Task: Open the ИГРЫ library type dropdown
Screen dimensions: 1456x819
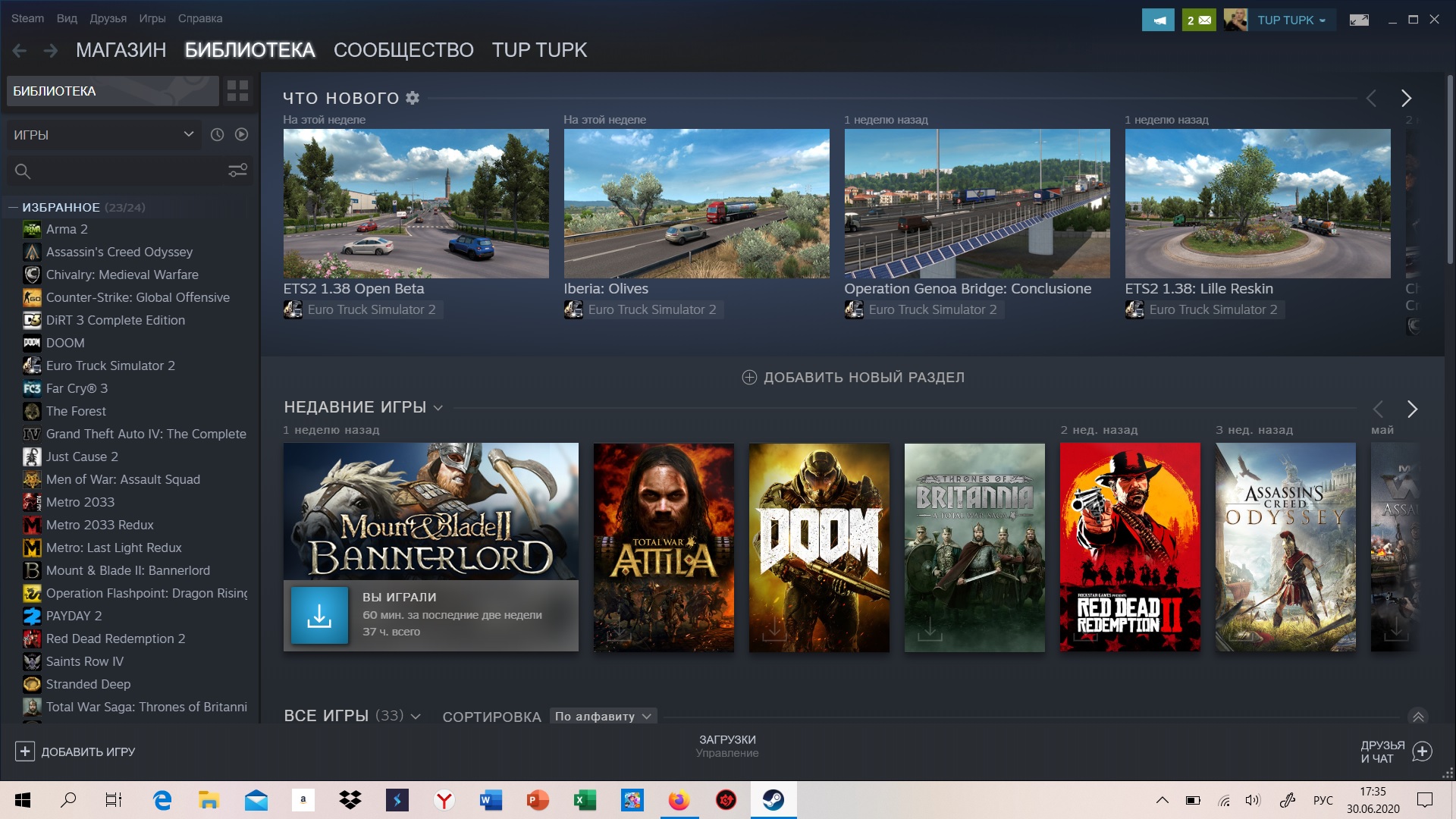Action: pos(104,135)
